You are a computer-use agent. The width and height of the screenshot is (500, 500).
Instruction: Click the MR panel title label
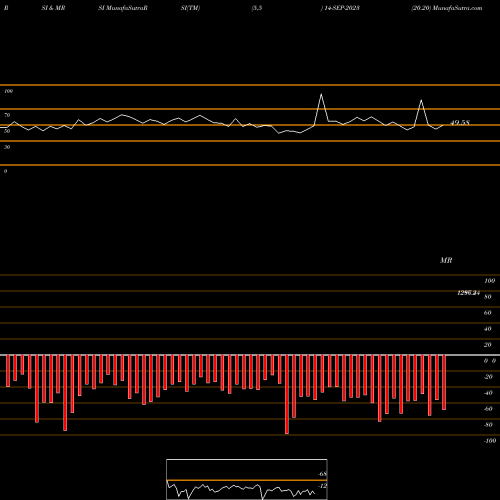point(446,260)
